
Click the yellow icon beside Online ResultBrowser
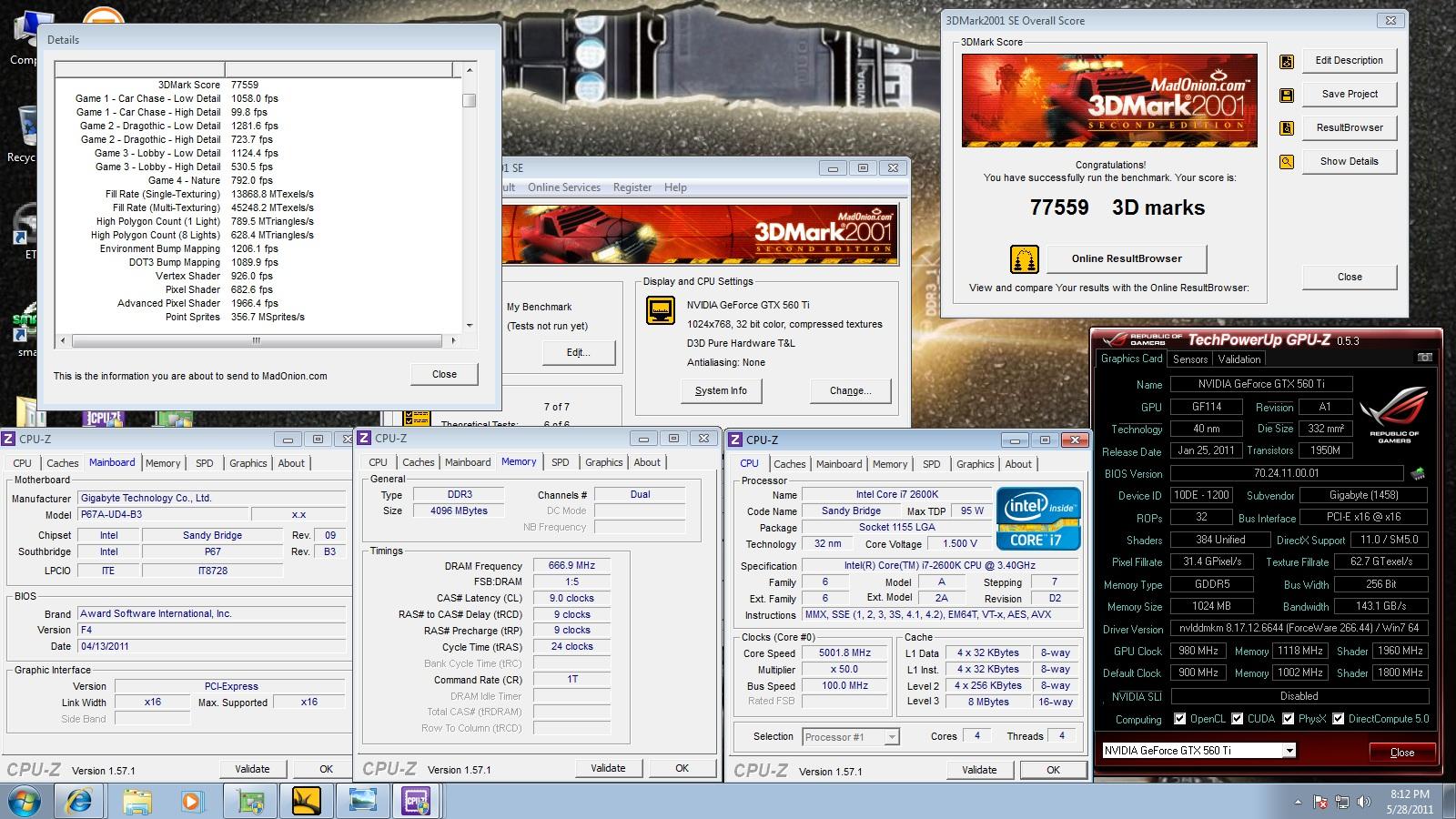(x=1025, y=258)
